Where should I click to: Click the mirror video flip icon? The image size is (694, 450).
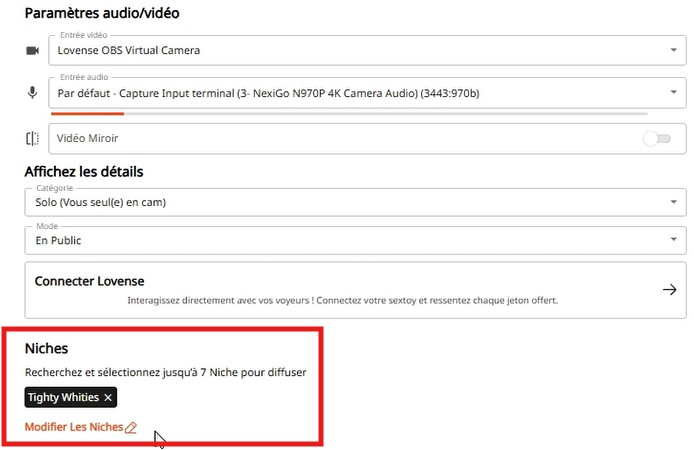[32, 138]
